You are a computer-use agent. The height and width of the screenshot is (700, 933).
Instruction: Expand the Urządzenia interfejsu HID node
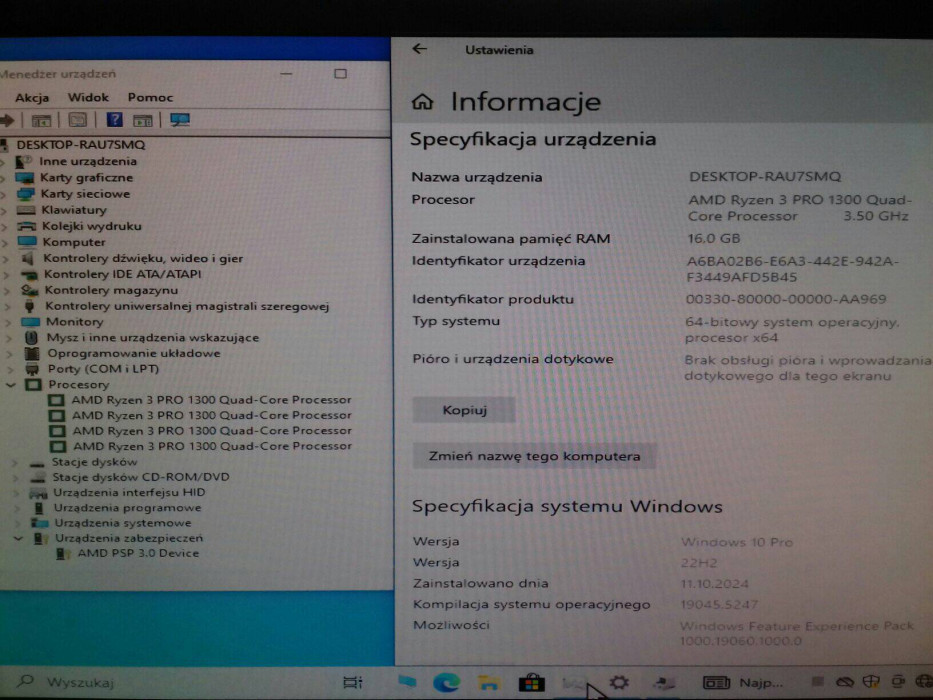pyautogui.click(x=17, y=493)
